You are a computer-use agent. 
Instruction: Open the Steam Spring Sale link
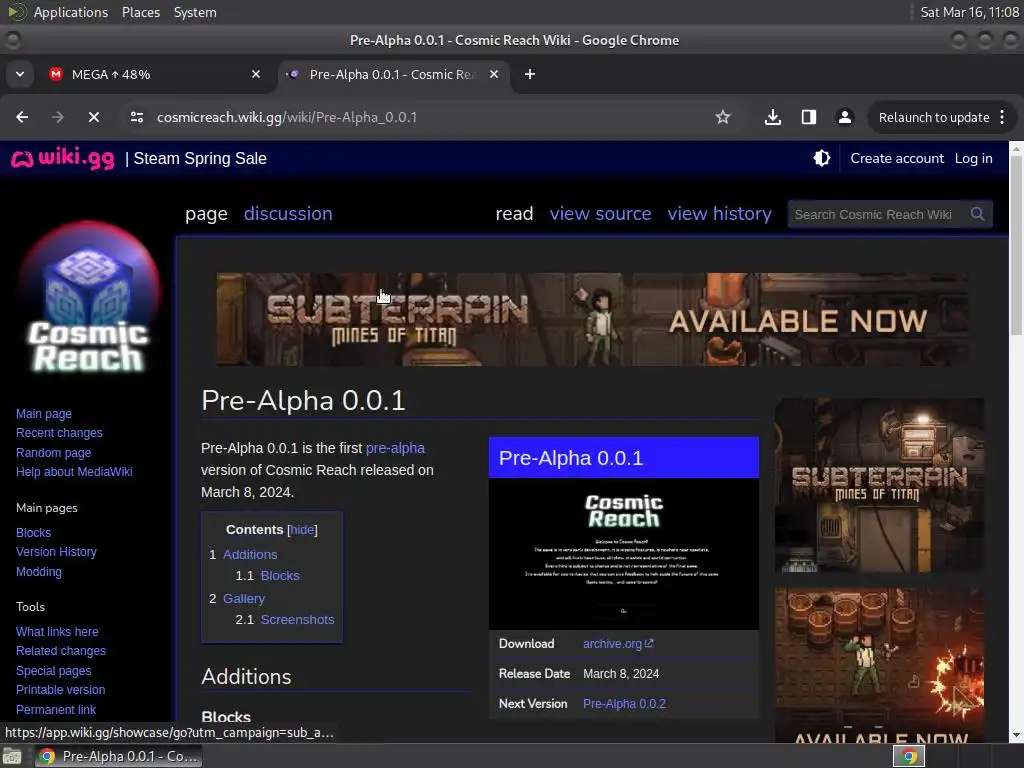point(200,158)
